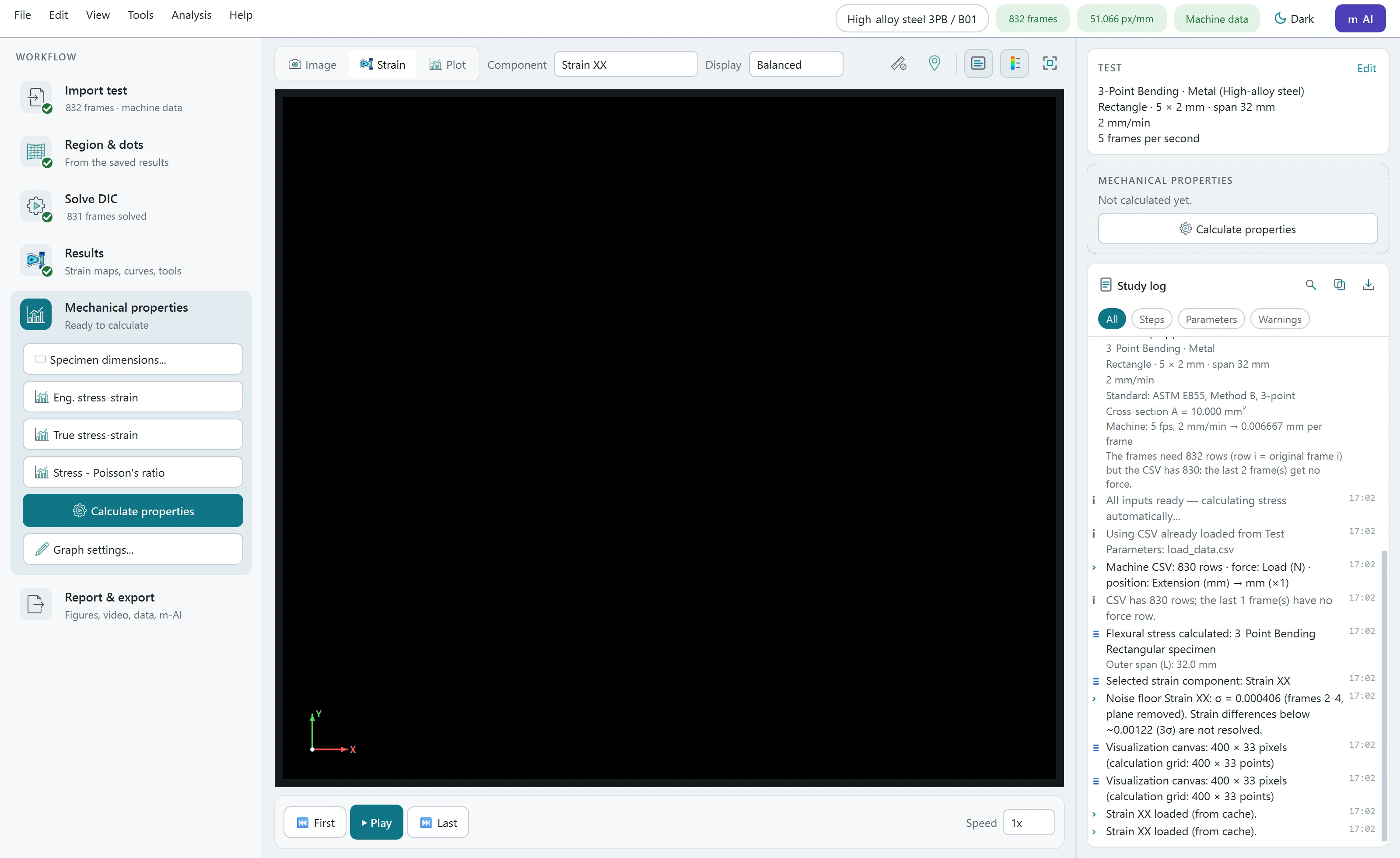Click the teal Calculate properties sidebar button

click(133, 510)
